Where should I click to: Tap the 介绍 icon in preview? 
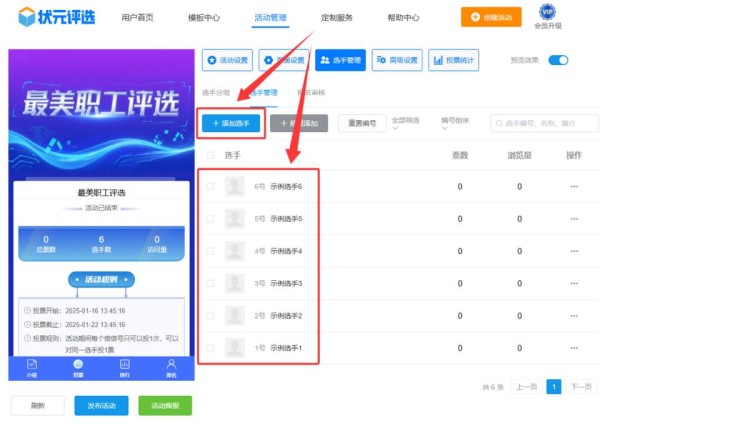[32, 367]
